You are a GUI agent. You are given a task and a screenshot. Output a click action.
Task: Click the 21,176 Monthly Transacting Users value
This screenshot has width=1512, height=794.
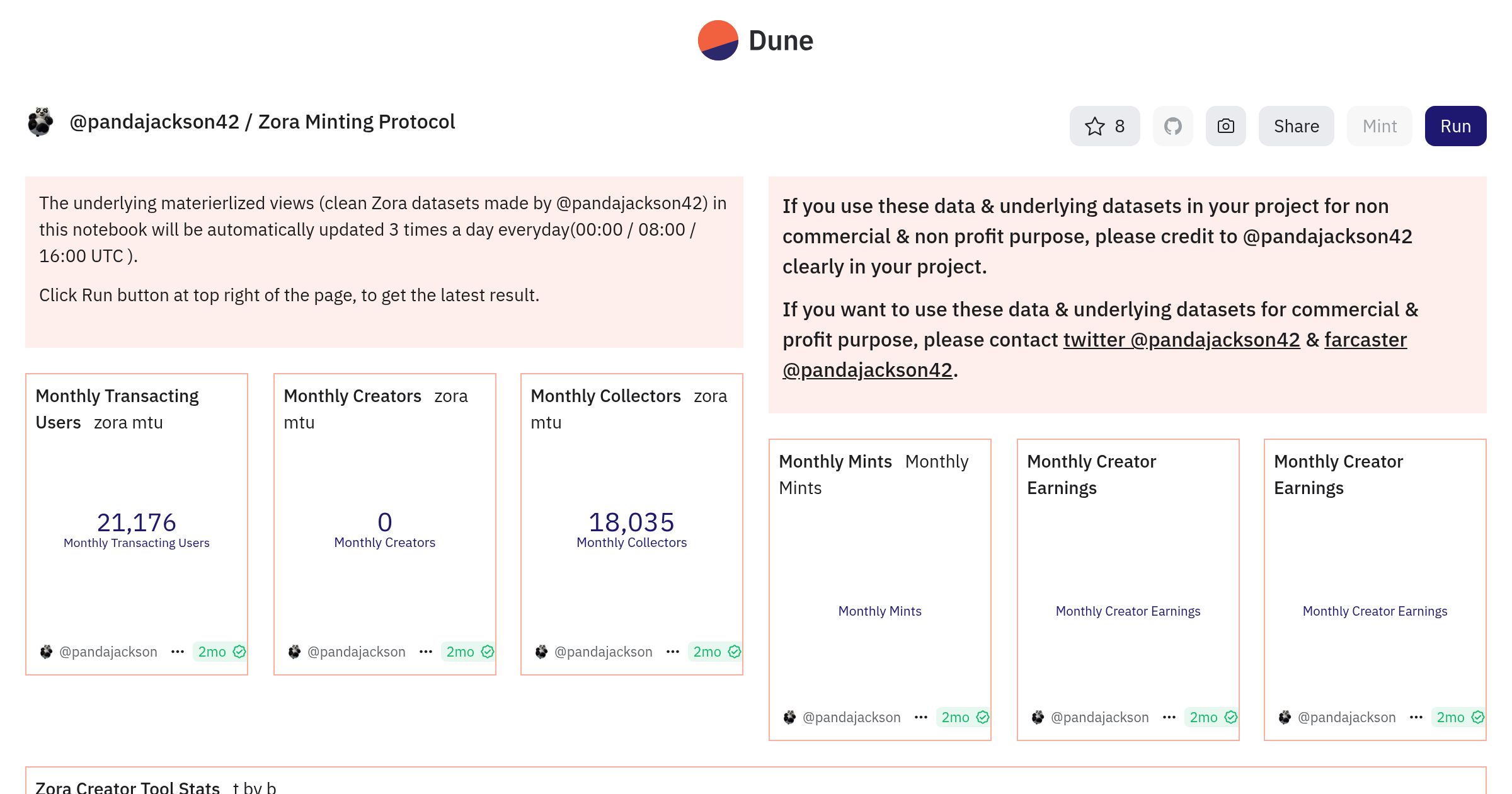pos(136,522)
